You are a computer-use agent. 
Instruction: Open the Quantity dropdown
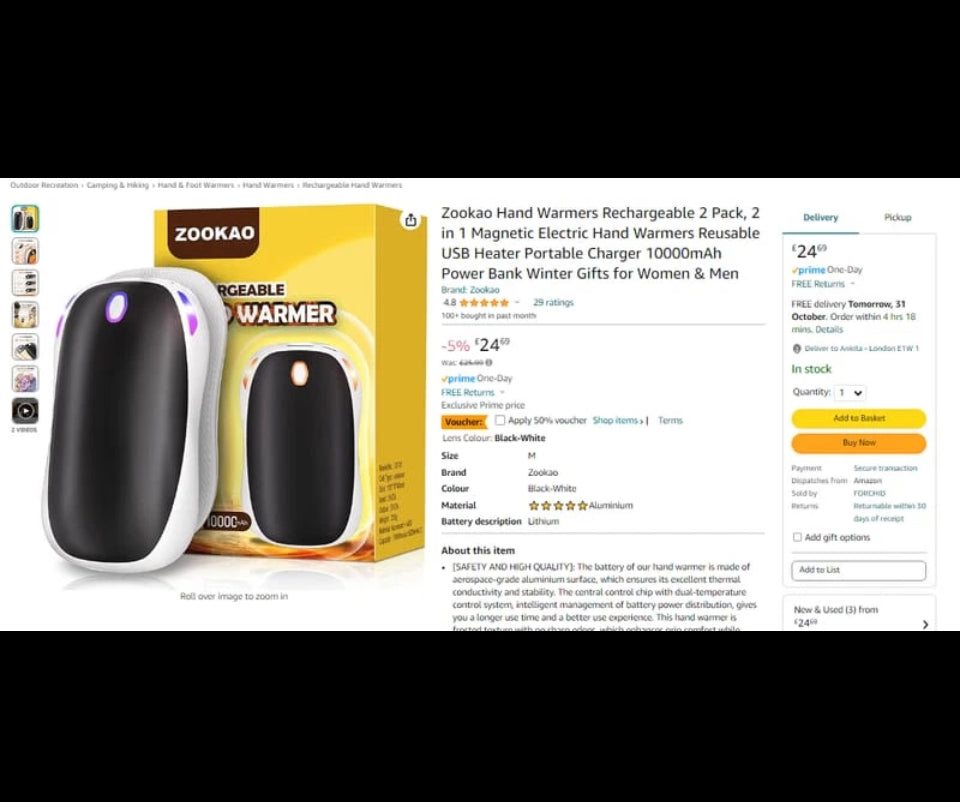pyautogui.click(x=850, y=393)
